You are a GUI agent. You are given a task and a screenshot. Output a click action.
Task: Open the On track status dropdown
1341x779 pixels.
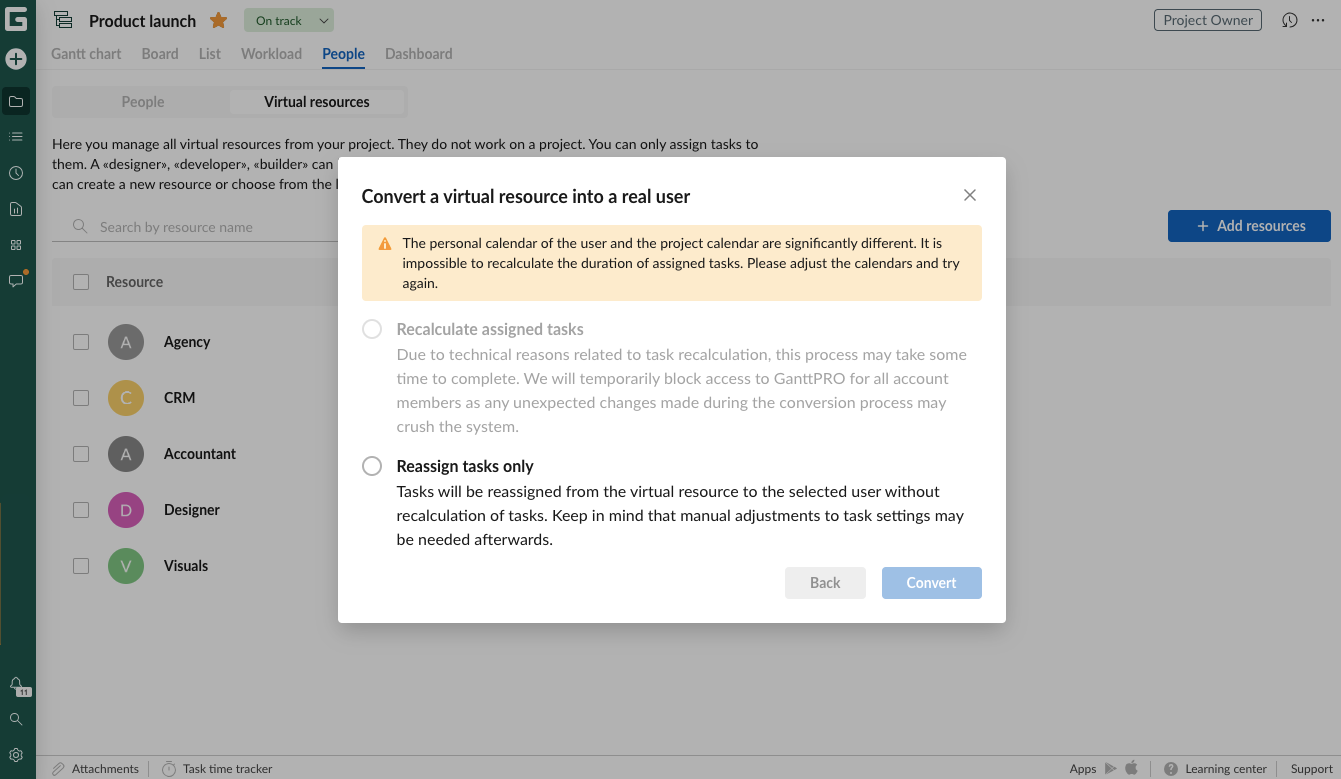point(288,19)
